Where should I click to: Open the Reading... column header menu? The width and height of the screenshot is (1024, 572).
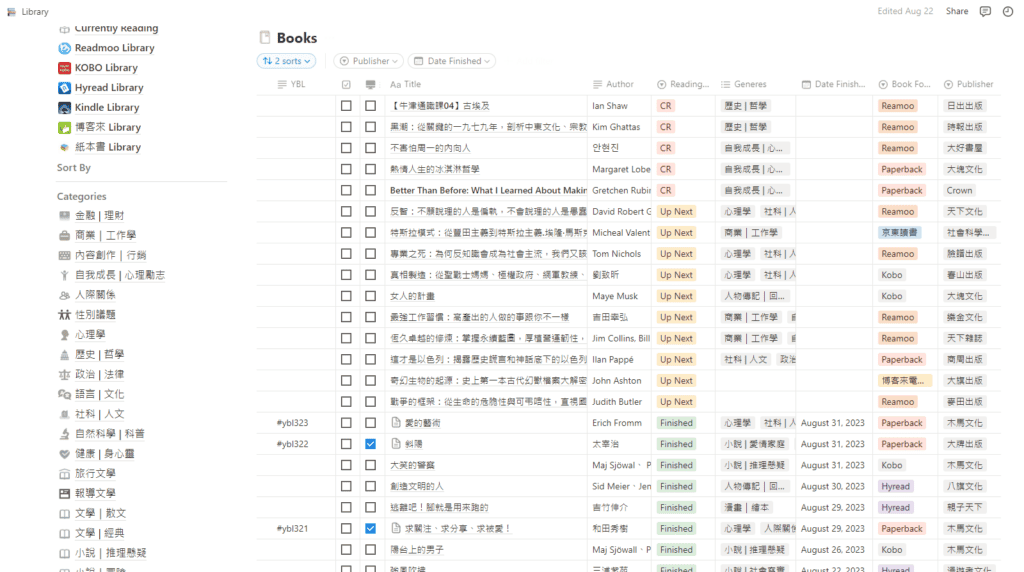[x=683, y=84]
